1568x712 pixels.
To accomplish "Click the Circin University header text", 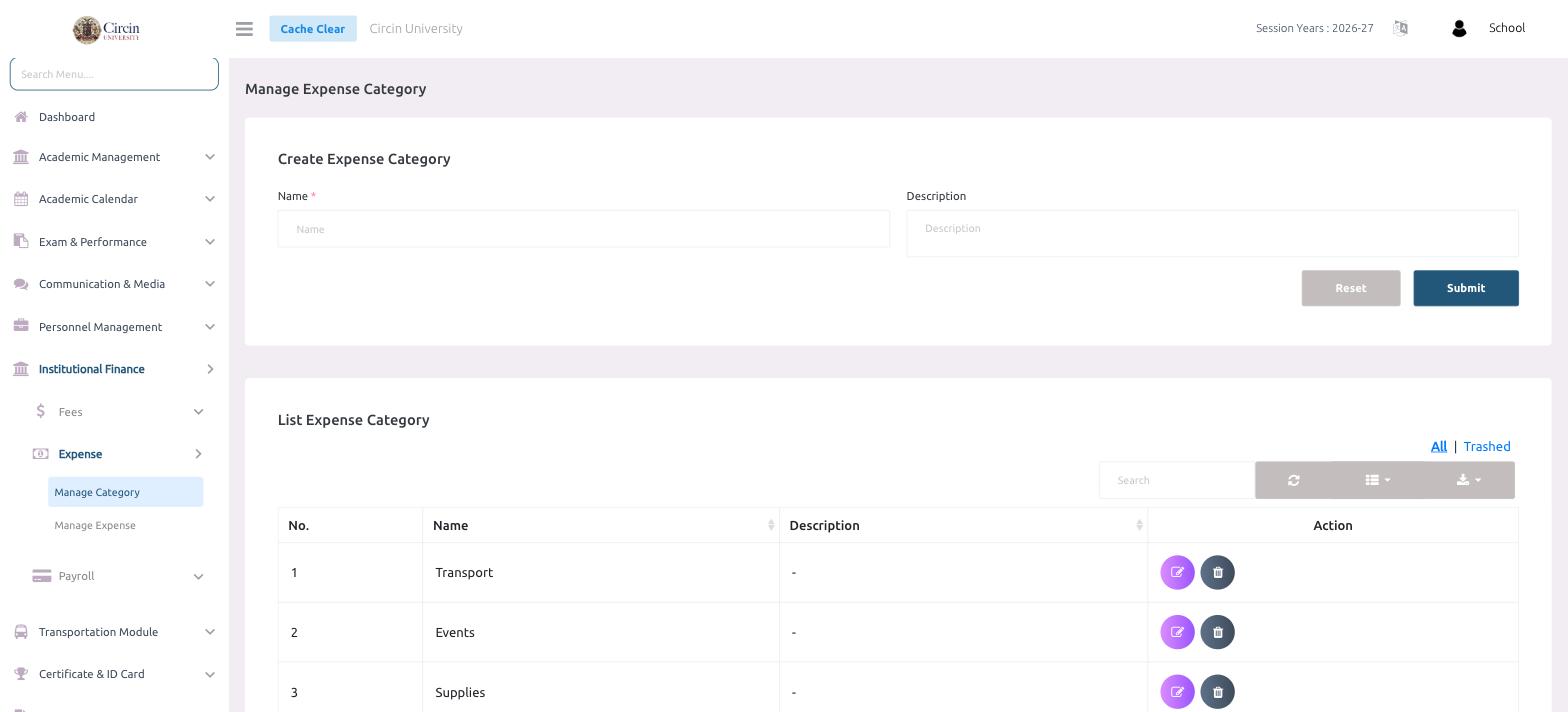I will [x=416, y=28].
